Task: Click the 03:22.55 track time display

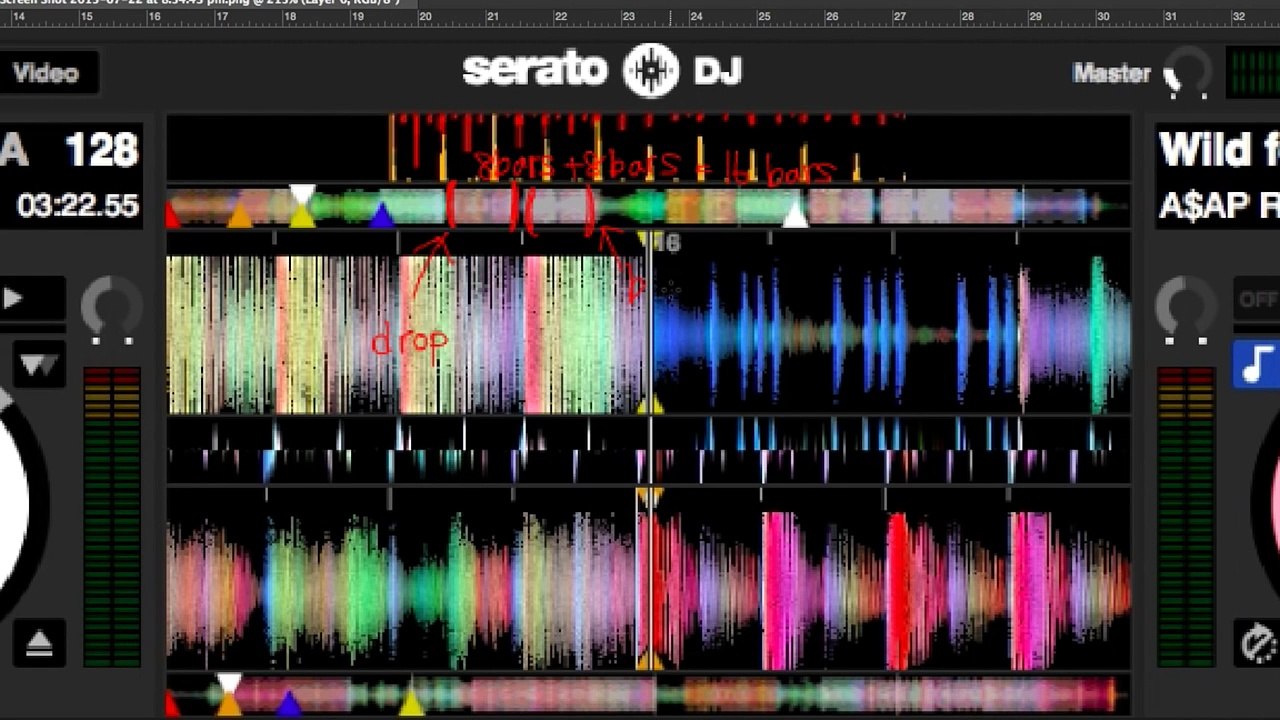Action: point(77,206)
